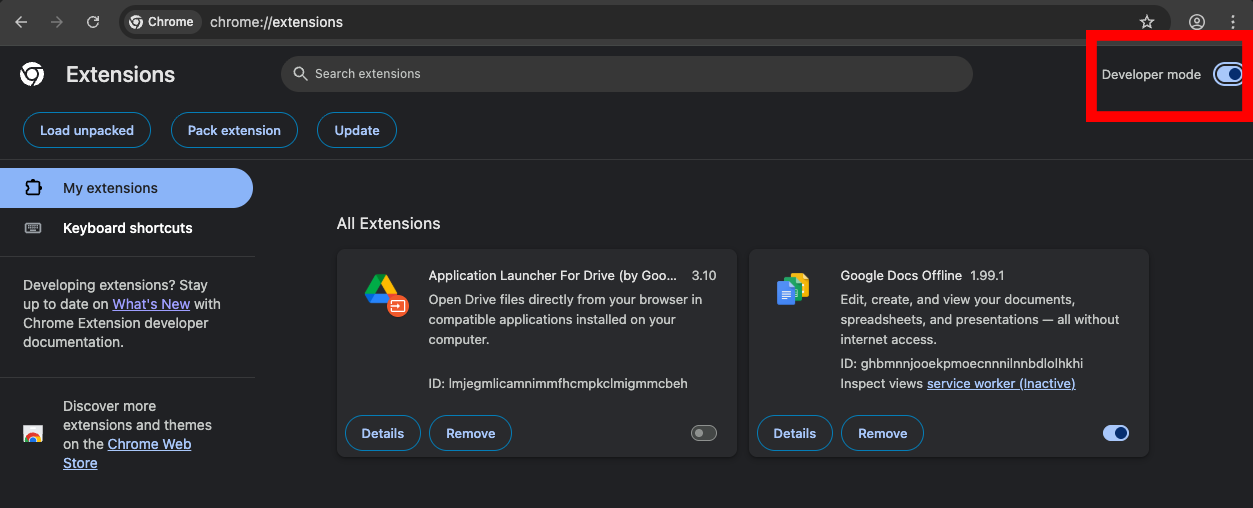
Task: Reload the extensions page
Action: (93, 22)
